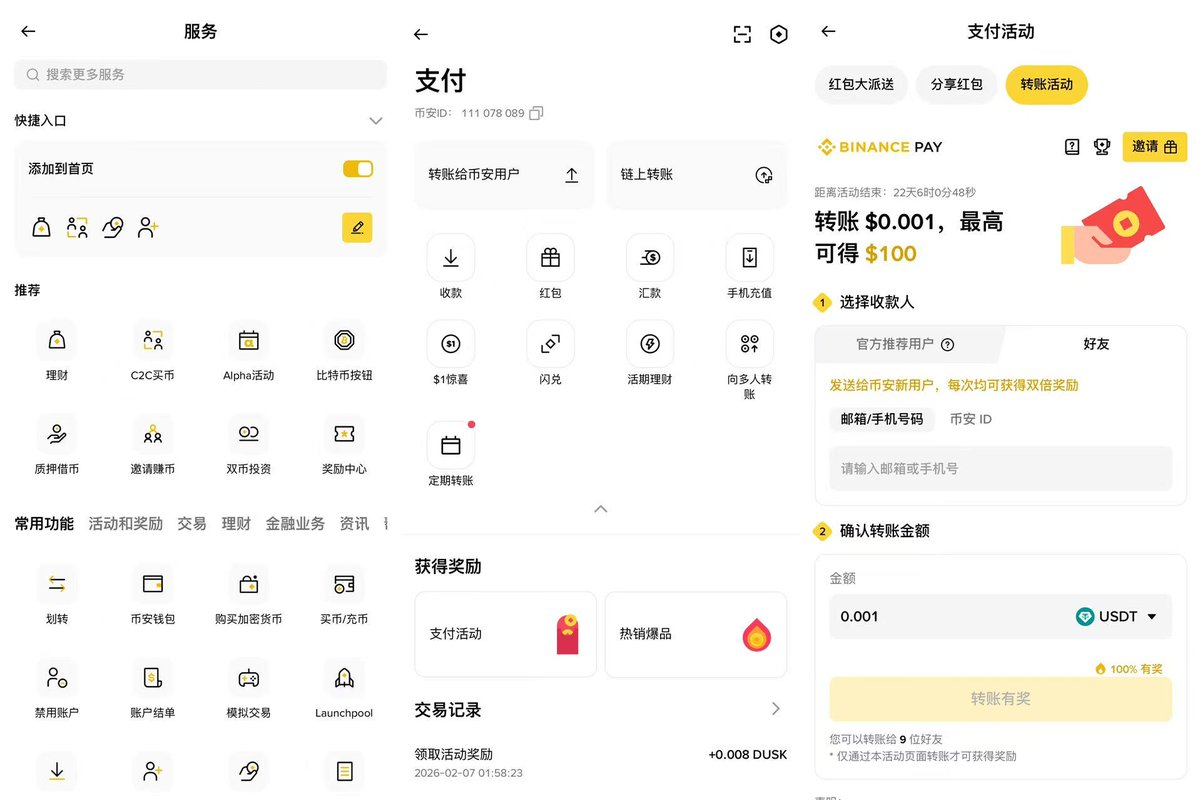
Task: Edit shortcuts with the yellow pencil button
Action: 357,228
